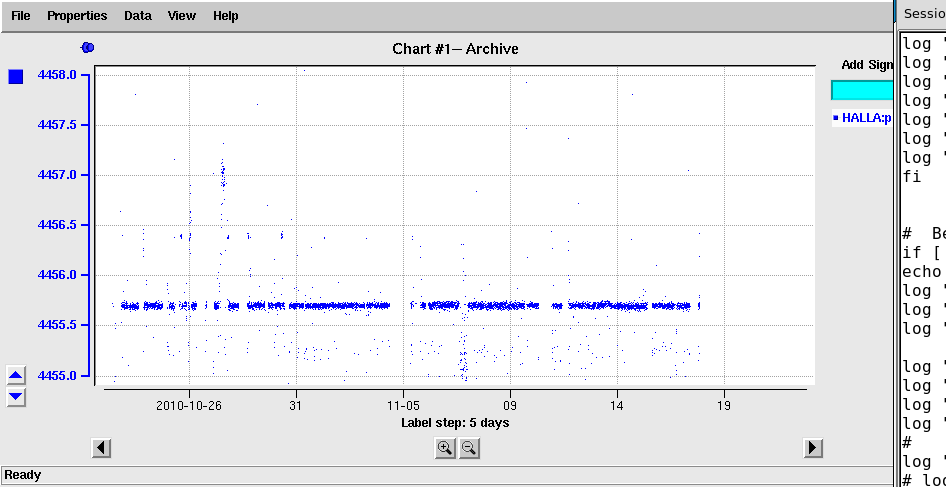This screenshot has height=487, width=946.
Task: Click the 31 date axis label
Action: (x=296, y=406)
